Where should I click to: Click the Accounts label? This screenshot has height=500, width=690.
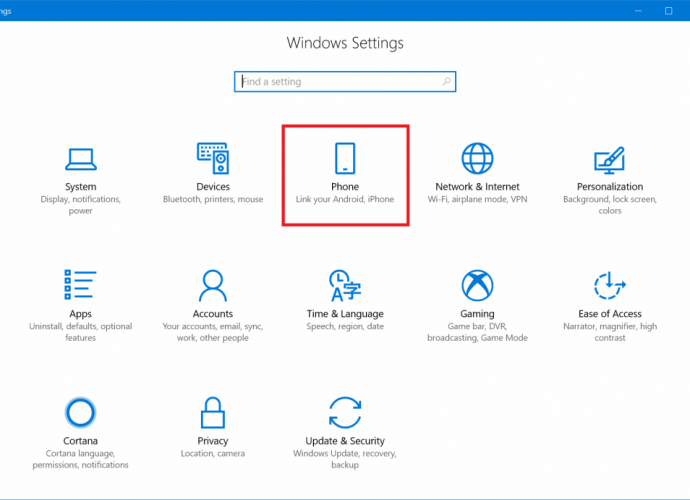tap(213, 314)
